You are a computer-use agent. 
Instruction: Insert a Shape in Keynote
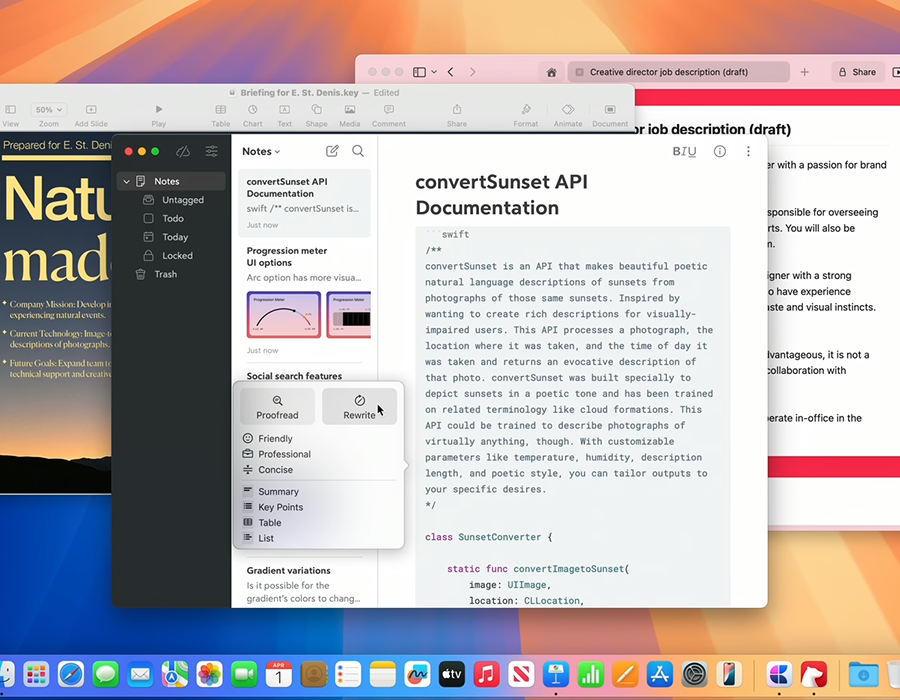pos(316,115)
